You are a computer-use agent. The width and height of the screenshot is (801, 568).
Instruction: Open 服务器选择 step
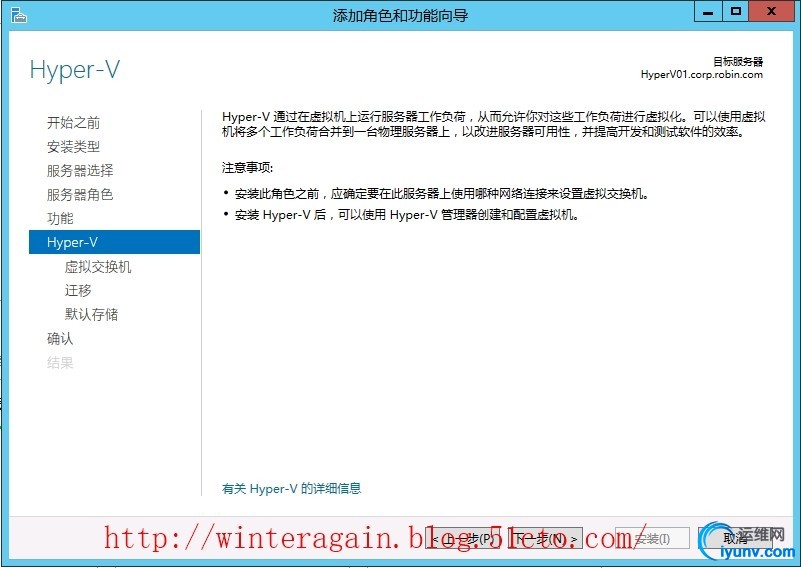point(80,171)
